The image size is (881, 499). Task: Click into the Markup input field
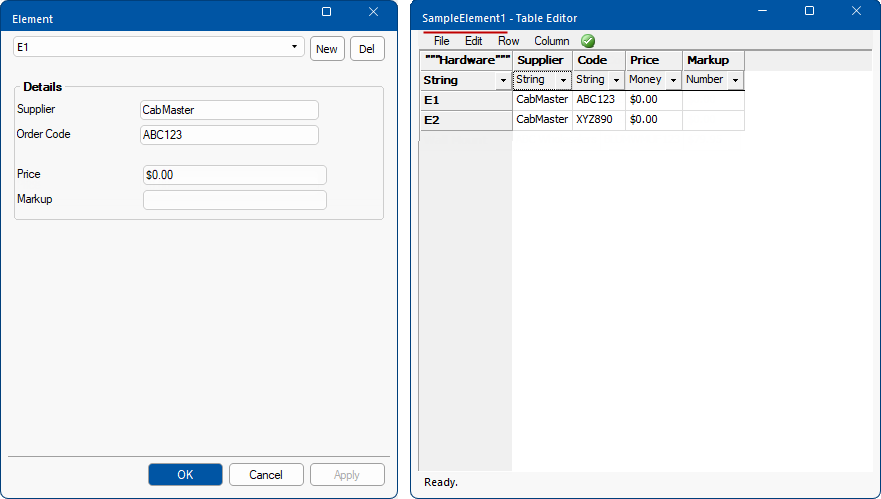[x=235, y=200]
